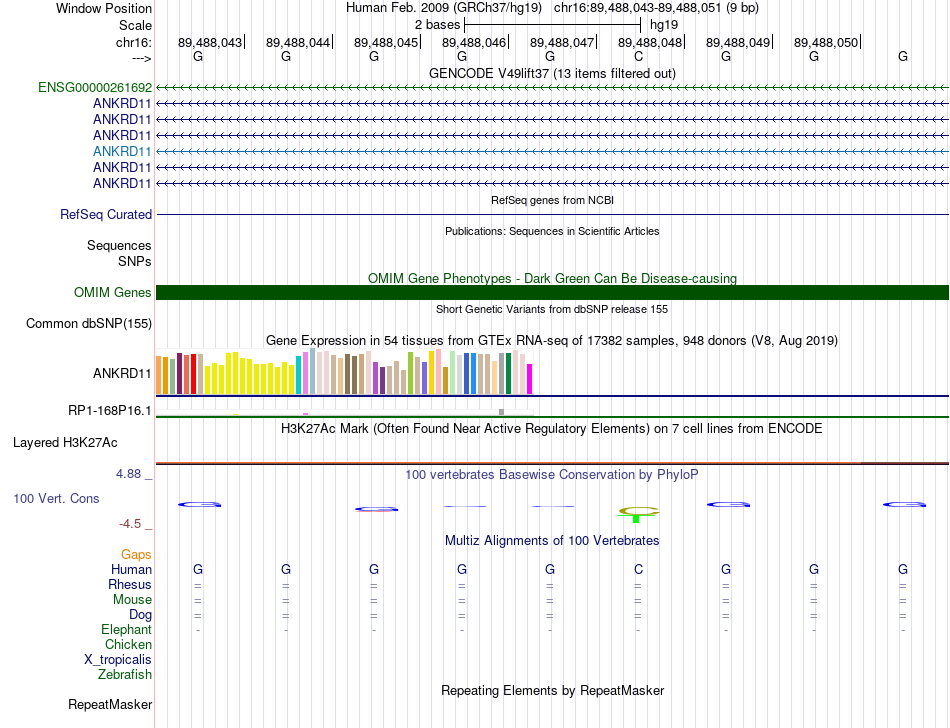Click the magenta bar at the chart's end

click(530, 379)
